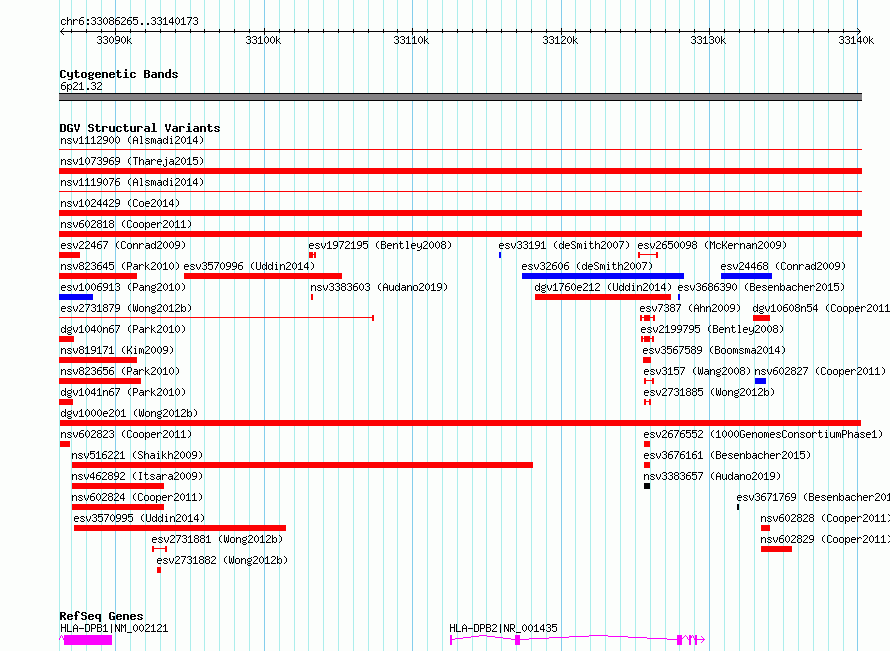Click the red bar of nsv602829 (Cooper2011)

point(776,549)
